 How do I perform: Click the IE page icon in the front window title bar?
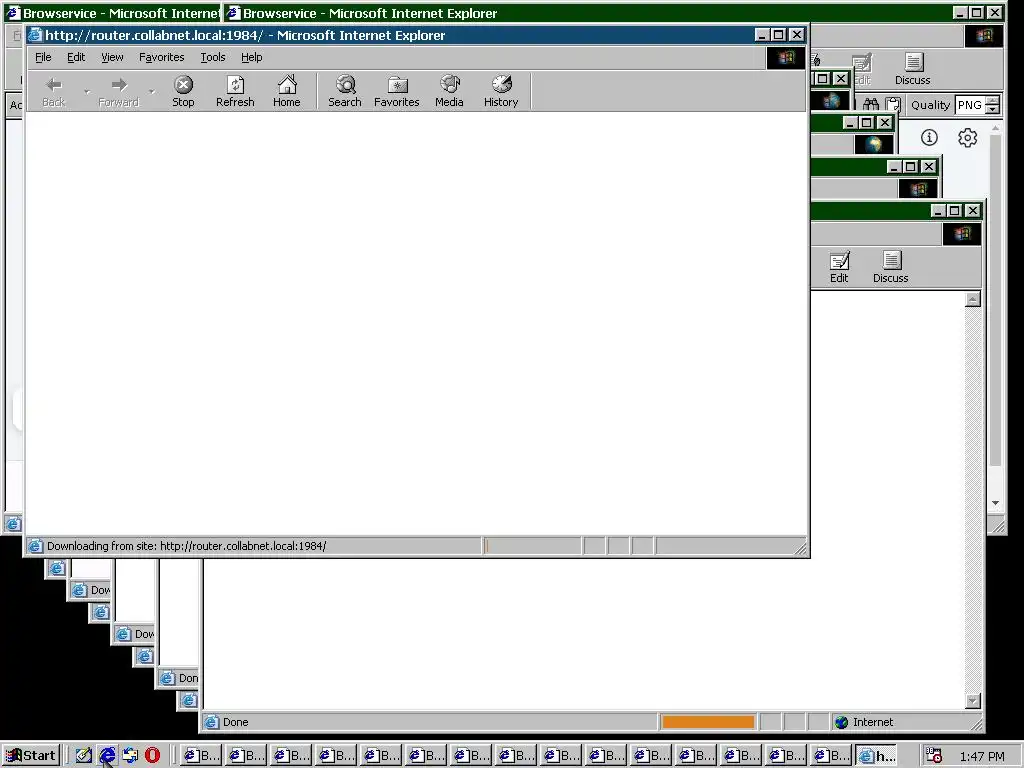pyautogui.click(x=35, y=35)
